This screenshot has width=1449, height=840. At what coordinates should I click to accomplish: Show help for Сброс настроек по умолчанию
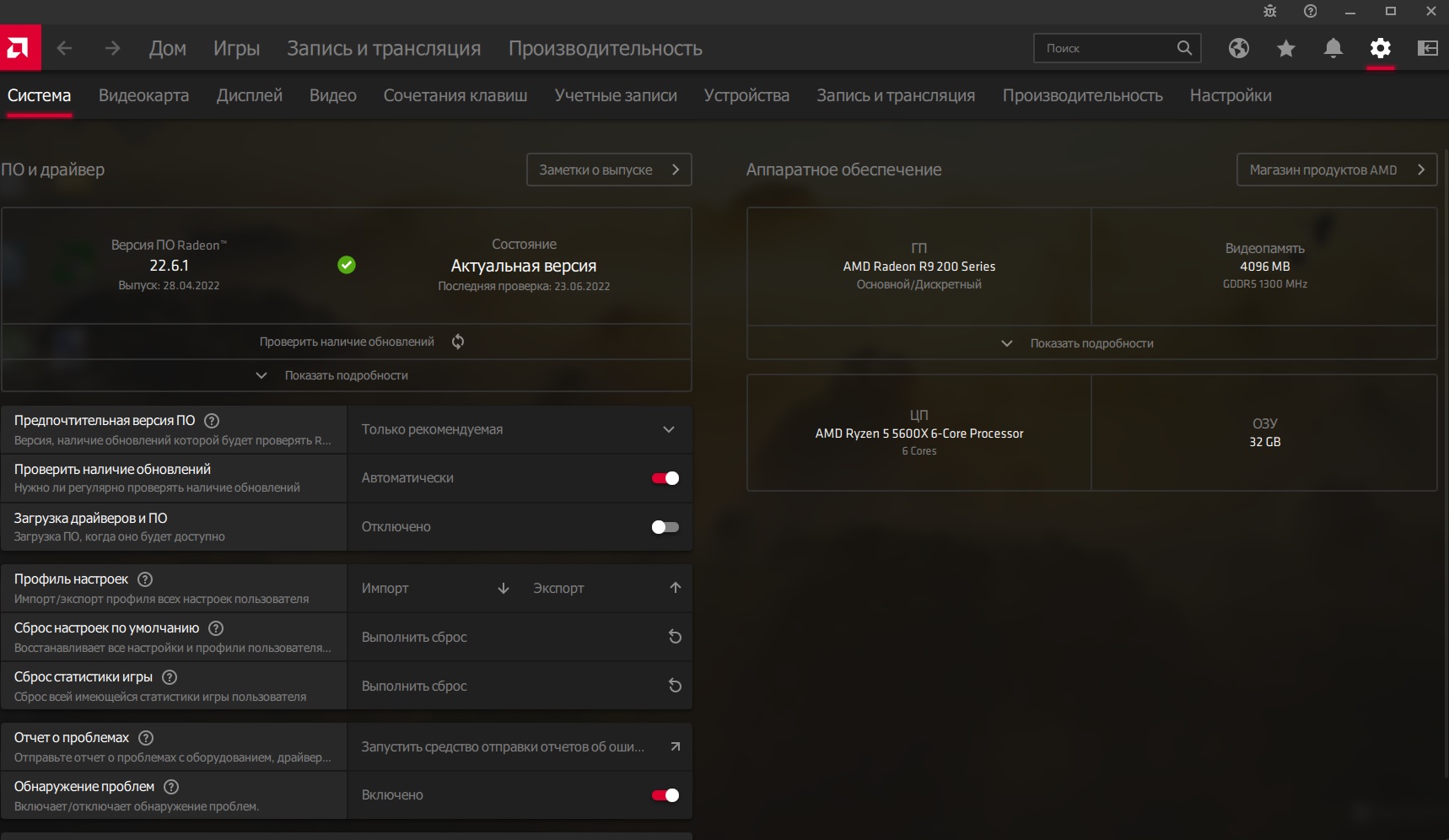pos(216,628)
